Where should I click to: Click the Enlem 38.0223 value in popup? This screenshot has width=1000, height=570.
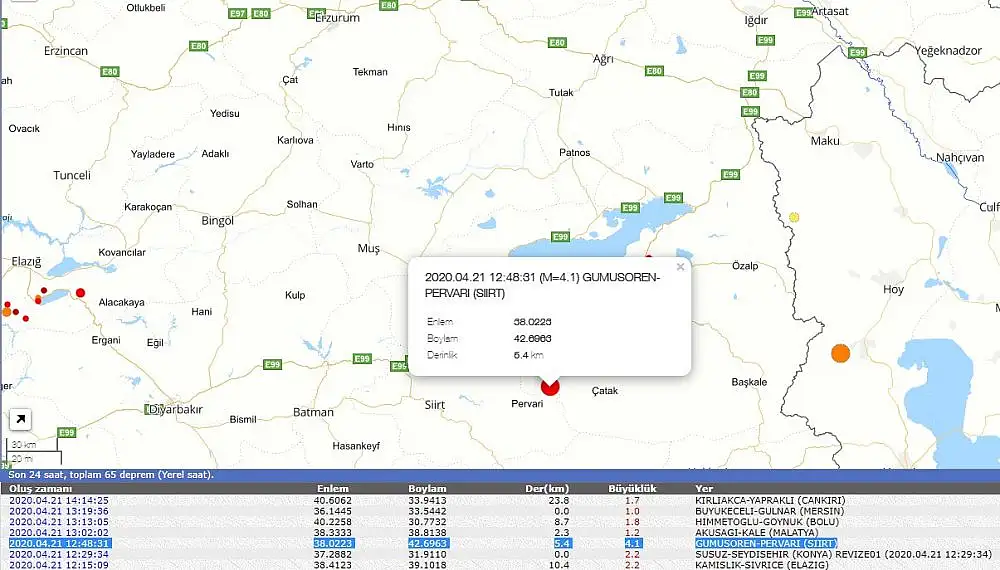click(533, 322)
